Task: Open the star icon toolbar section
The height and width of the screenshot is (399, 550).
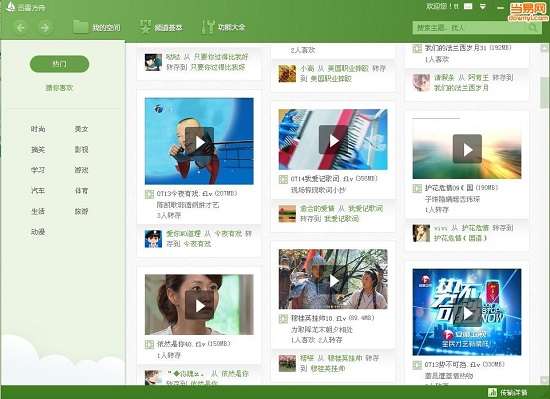Action: (145, 27)
